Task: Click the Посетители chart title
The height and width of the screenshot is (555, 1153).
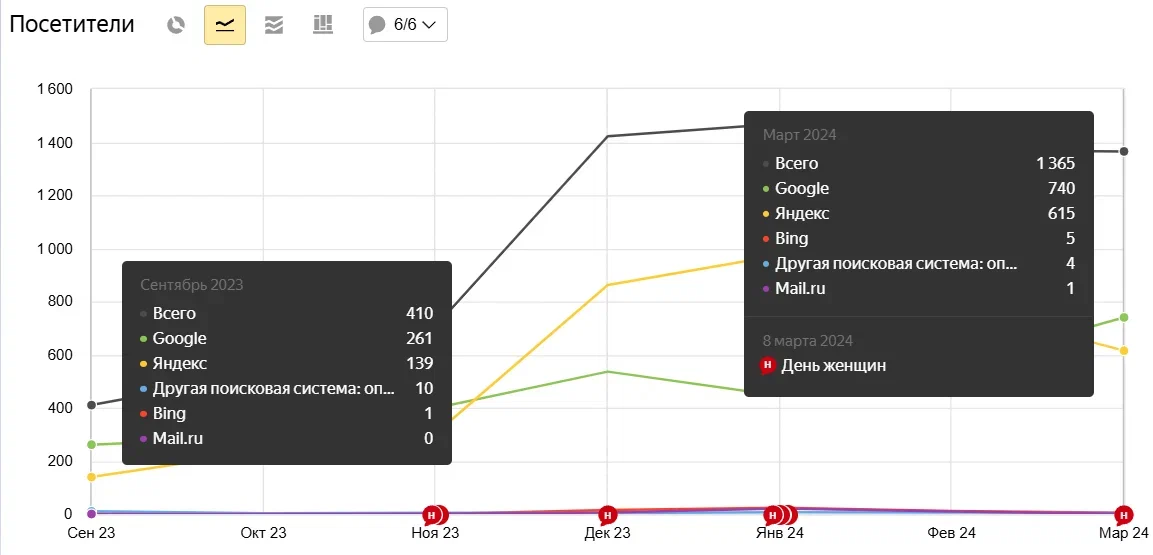Action: tap(72, 25)
